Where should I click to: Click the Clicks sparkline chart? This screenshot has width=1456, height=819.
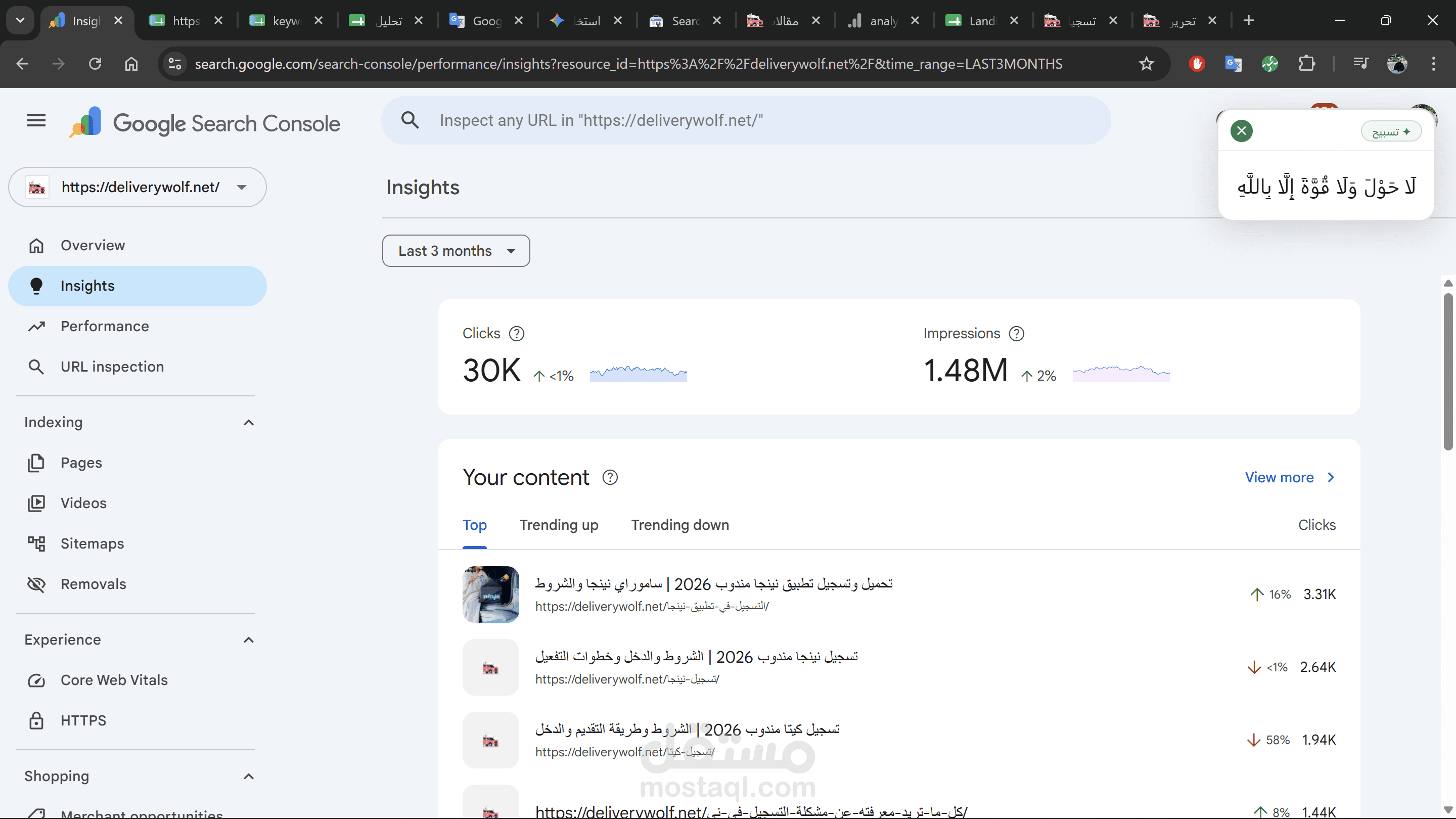[x=638, y=374]
